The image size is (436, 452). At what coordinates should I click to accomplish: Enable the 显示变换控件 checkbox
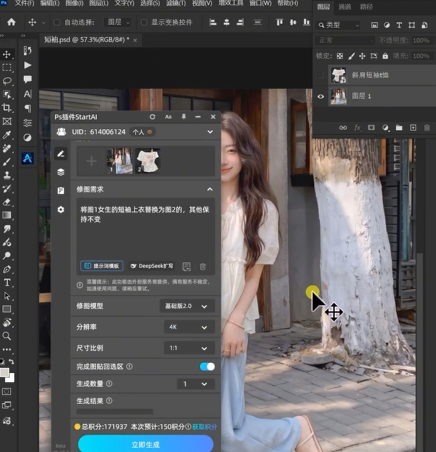click(x=144, y=22)
